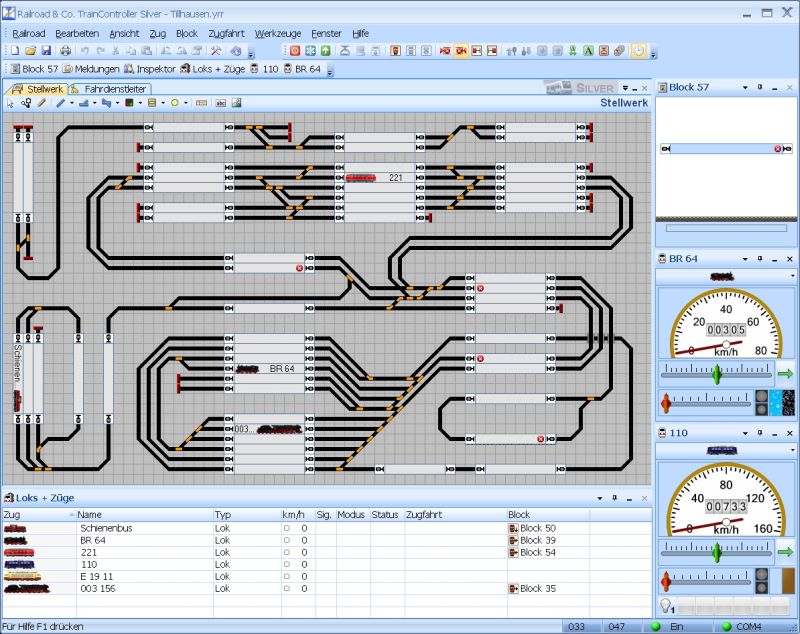Viewport: 800px width, 634px height.
Task: Save the layout with the floppy disk icon
Action: pyautogui.click(x=46, y=50)
